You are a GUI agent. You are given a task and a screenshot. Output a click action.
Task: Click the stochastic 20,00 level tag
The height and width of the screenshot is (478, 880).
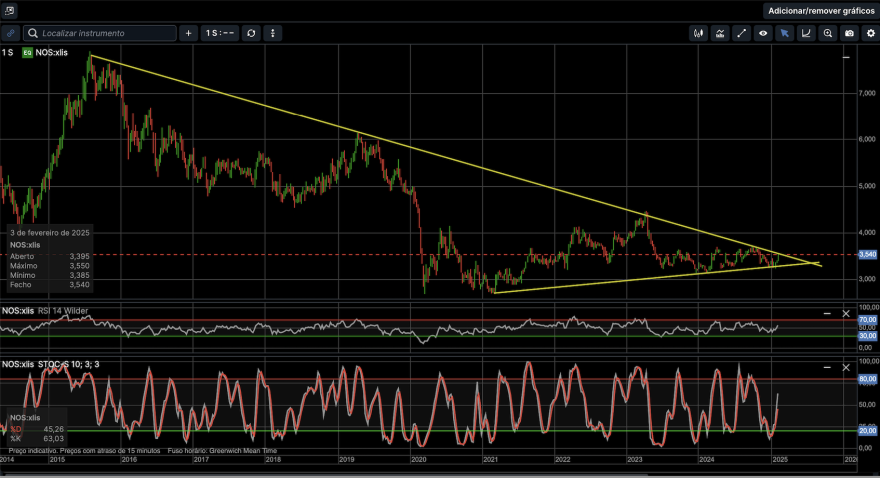pyautogui.click(x=868, y=430)
